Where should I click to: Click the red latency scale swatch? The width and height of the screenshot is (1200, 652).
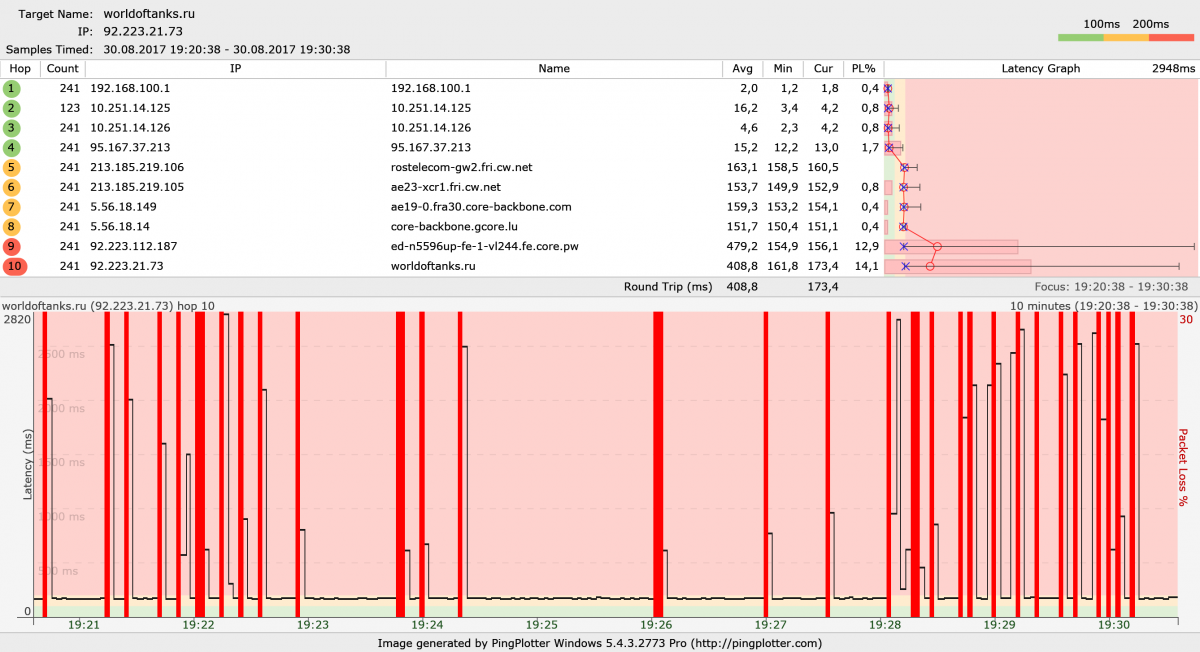pos(1171,38)
